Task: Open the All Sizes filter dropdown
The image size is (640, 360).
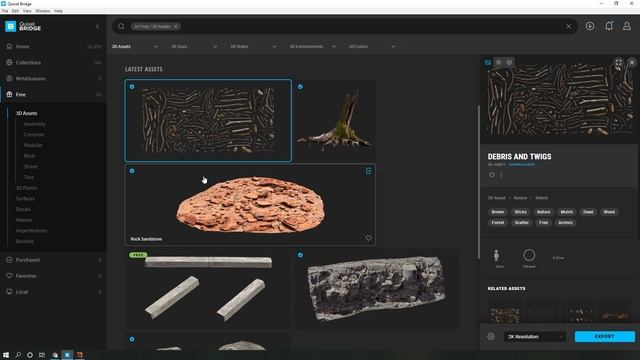Action: (194, 47)
